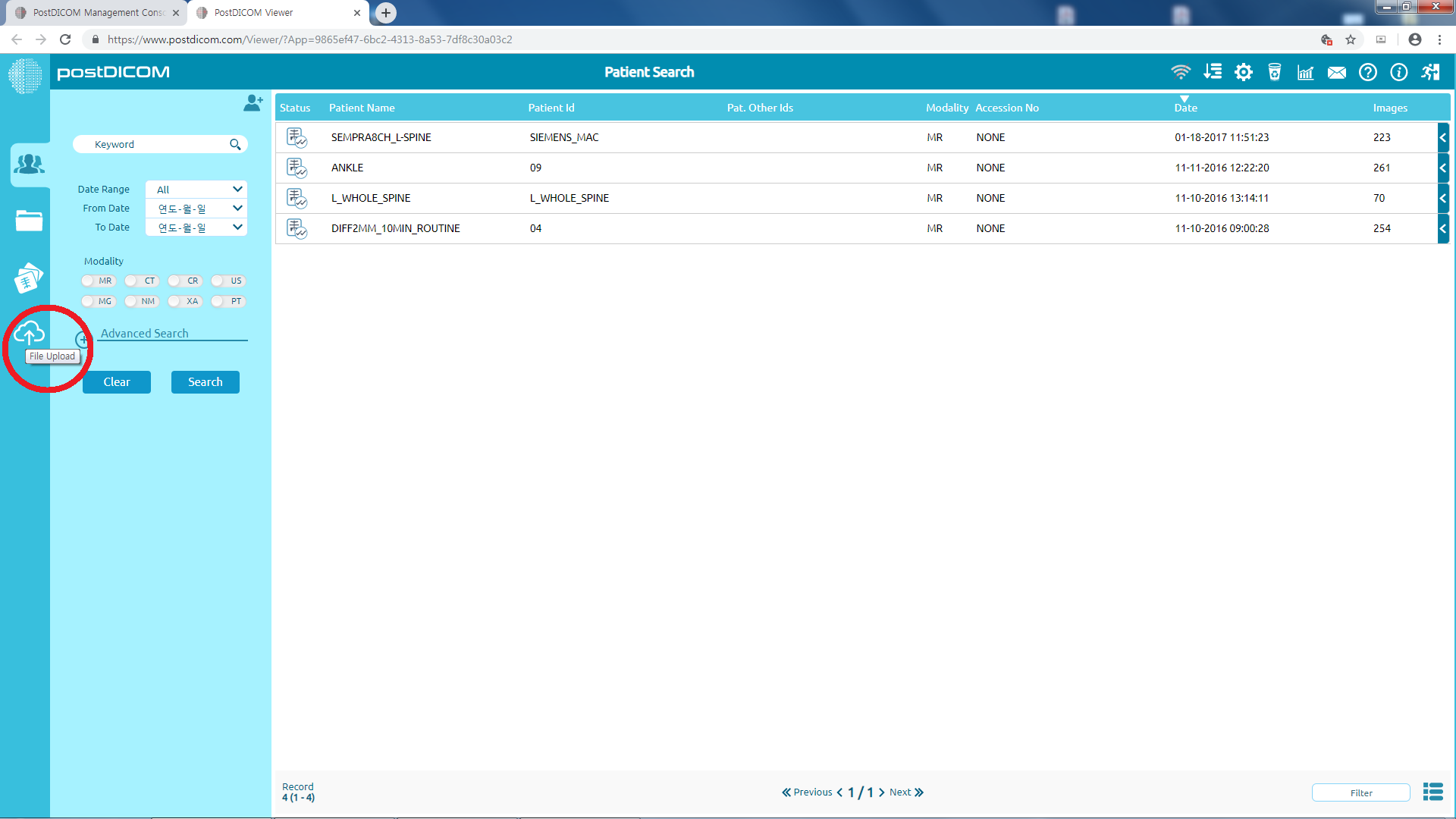Expand side arrow of L_WHOLE_SPINE row
Viewport: 1456px width, 819px height.
pyautogui.click(x=1443, y=198)
